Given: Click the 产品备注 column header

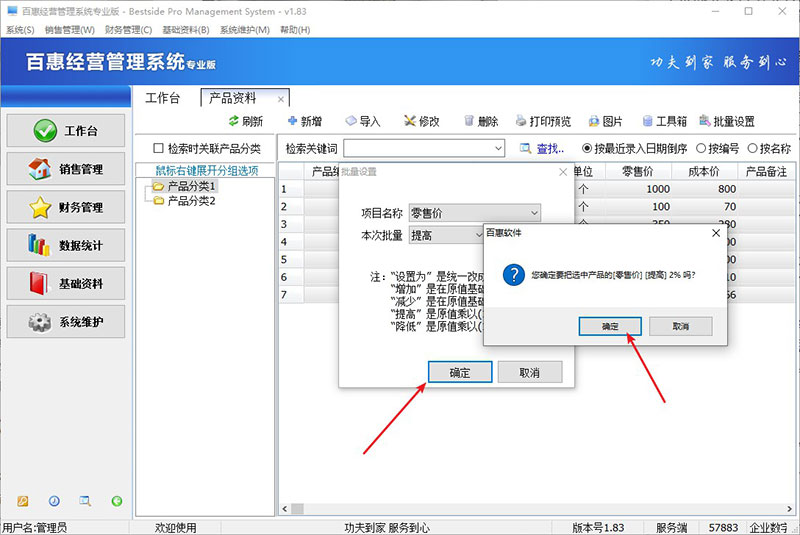Looking at the screenshot, I should click(x=766, y=171).
